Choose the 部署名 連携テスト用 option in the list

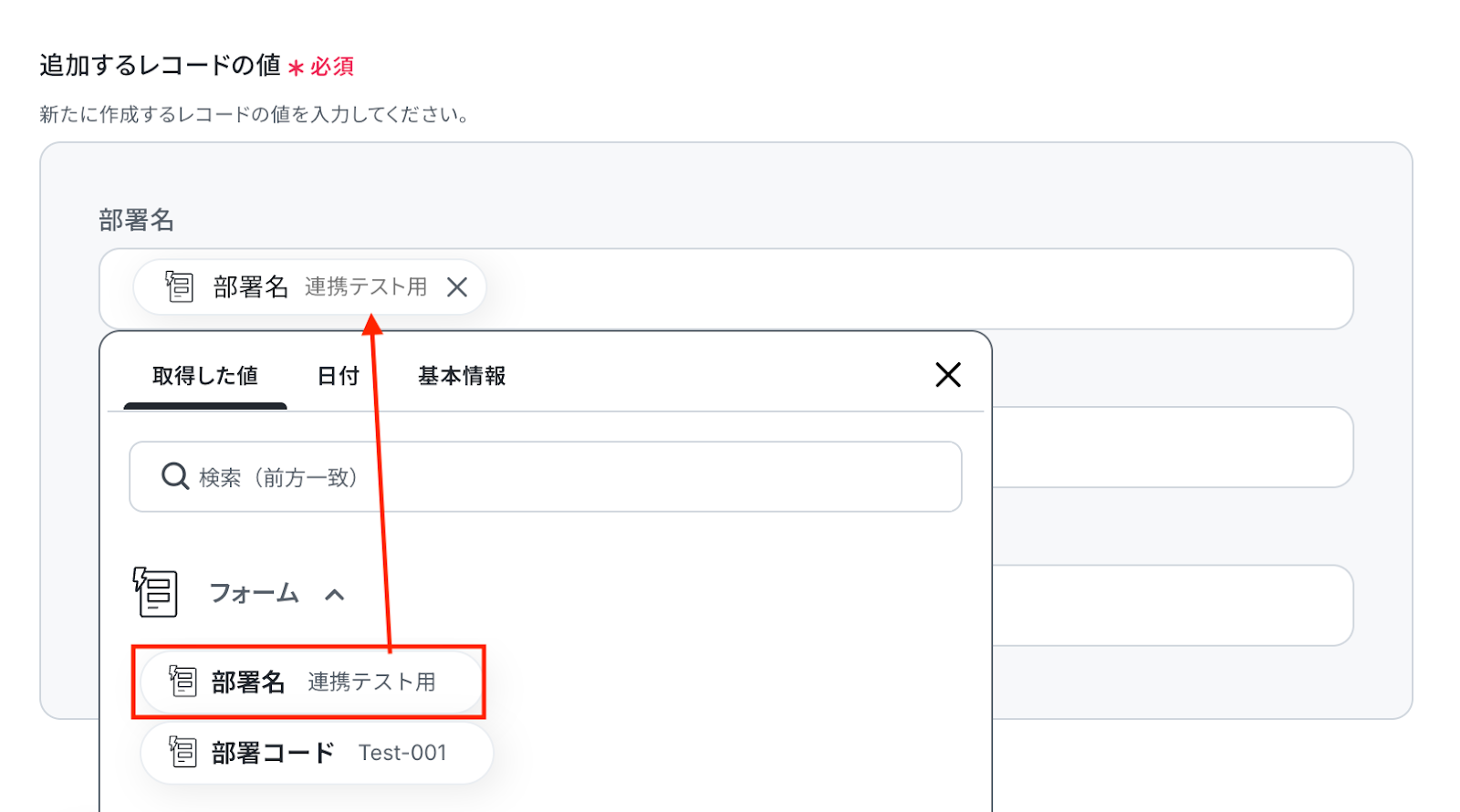click(310, 682)
